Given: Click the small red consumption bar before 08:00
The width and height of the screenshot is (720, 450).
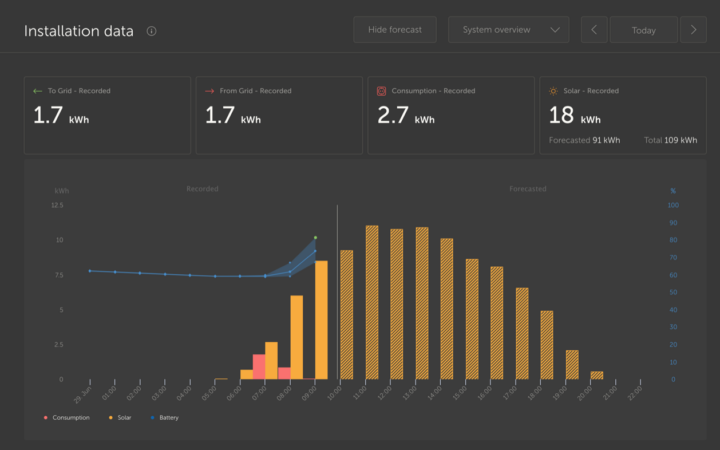Looking at the screenshot, I should pyautogui.click(x=284, y=373).
